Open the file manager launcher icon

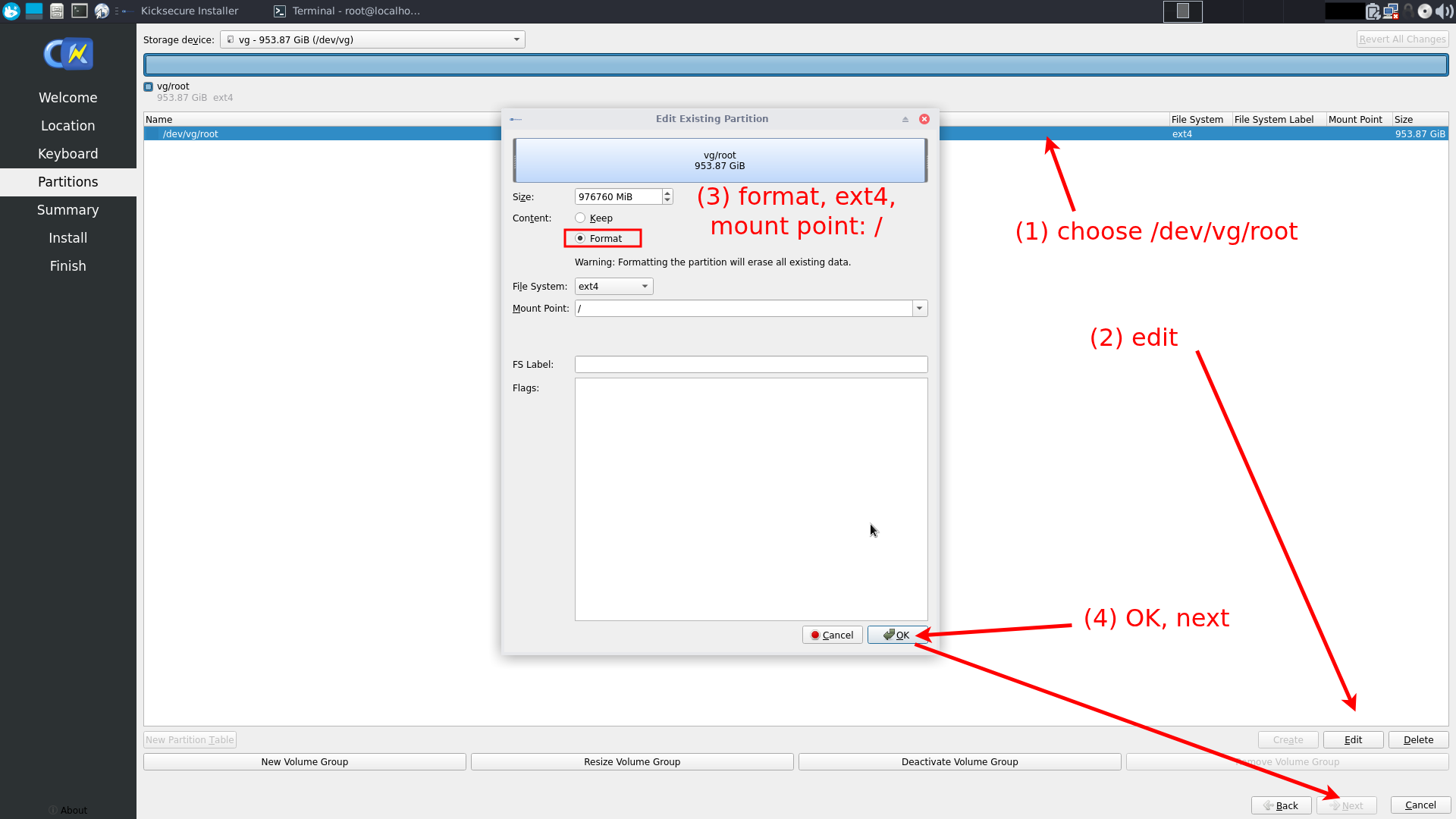pyautogui.click(x=57, y=11)
